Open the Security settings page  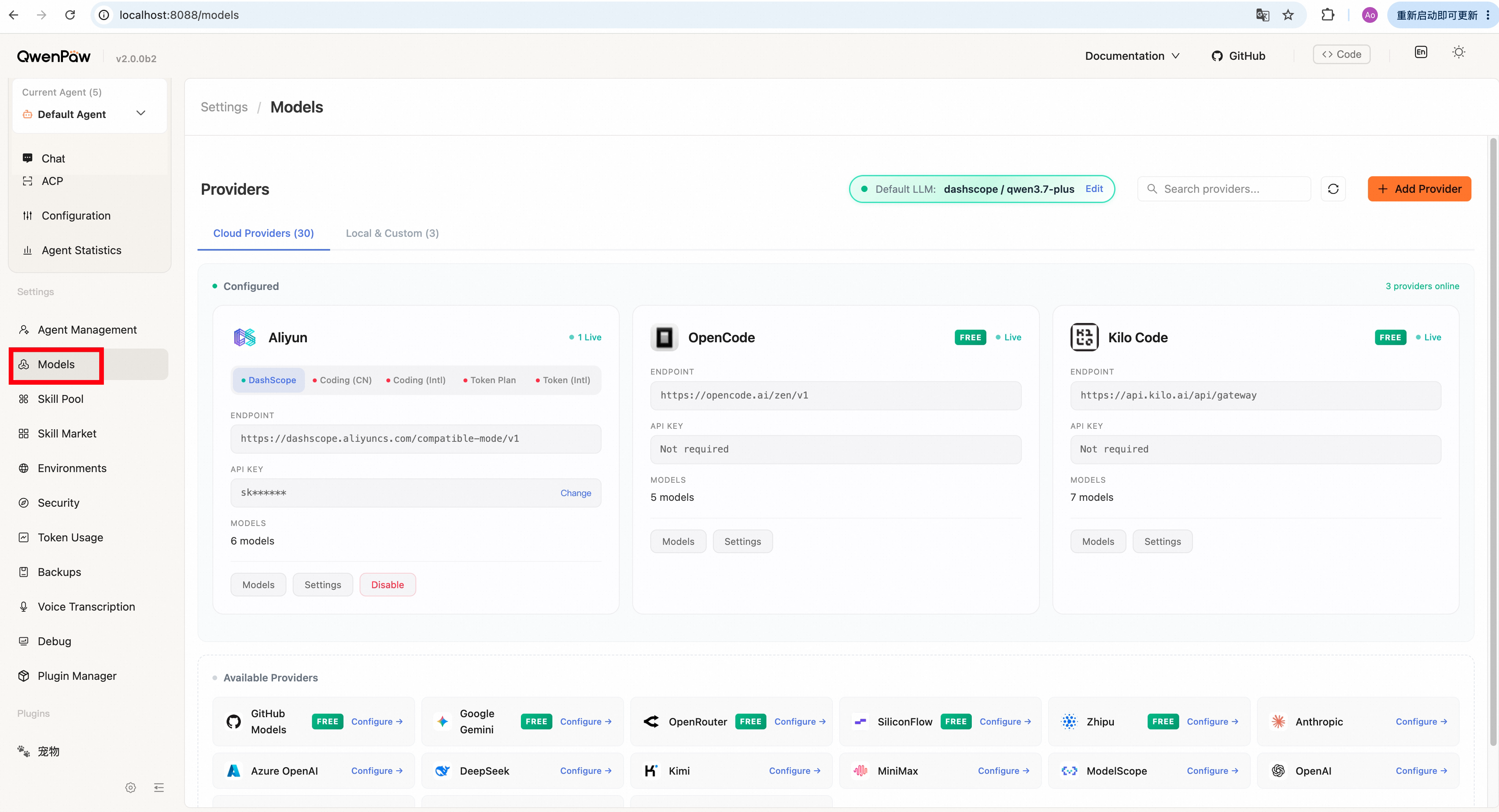[x=89, y=502]
